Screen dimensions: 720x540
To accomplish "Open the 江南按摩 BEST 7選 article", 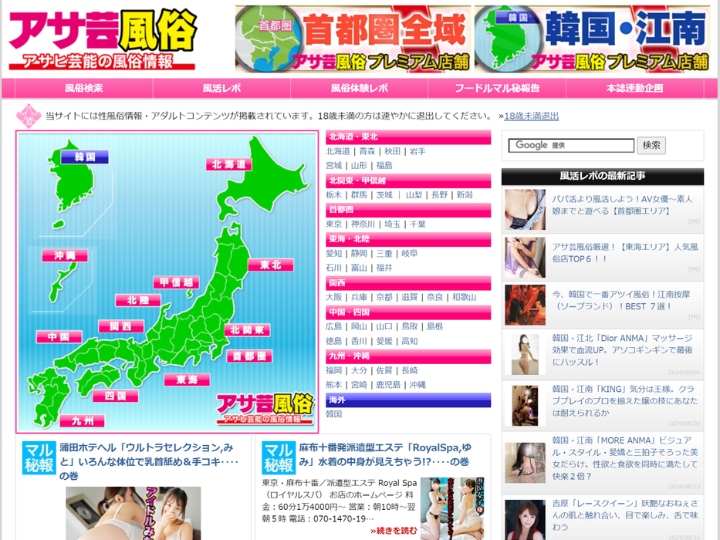I will point(621,300).
